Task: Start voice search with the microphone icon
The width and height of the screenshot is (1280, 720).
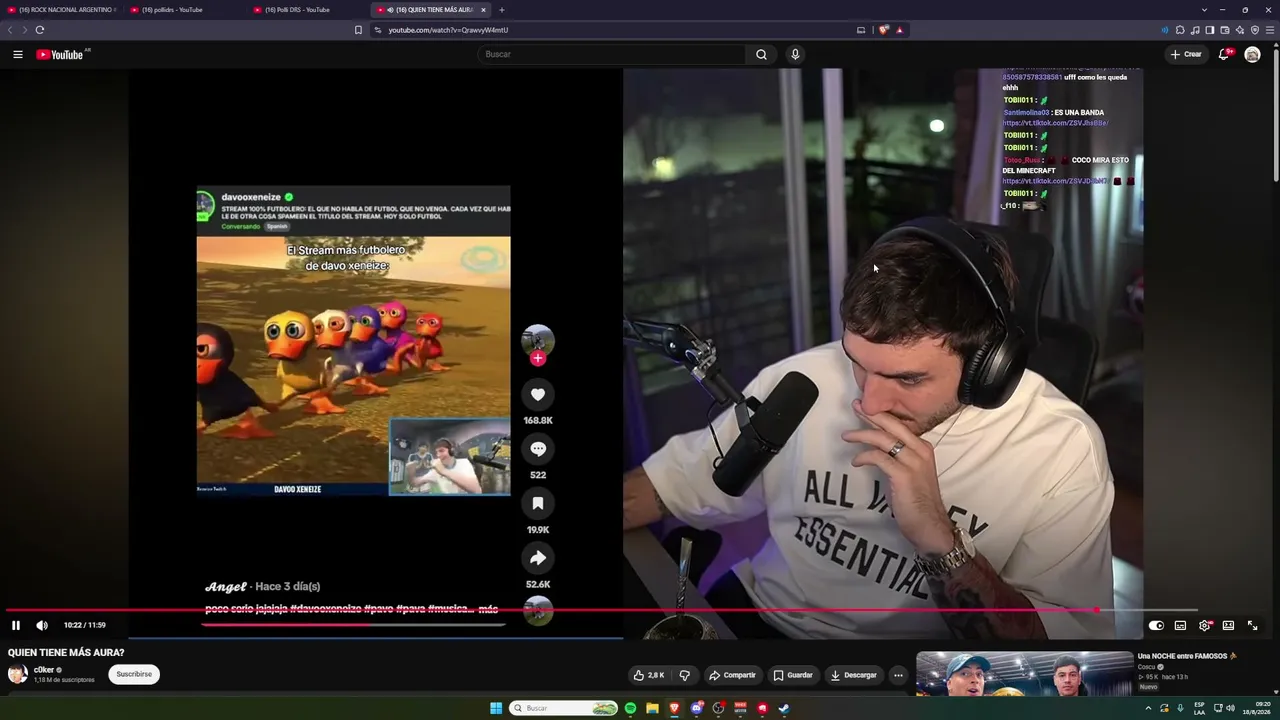Action: coord(795,54)
